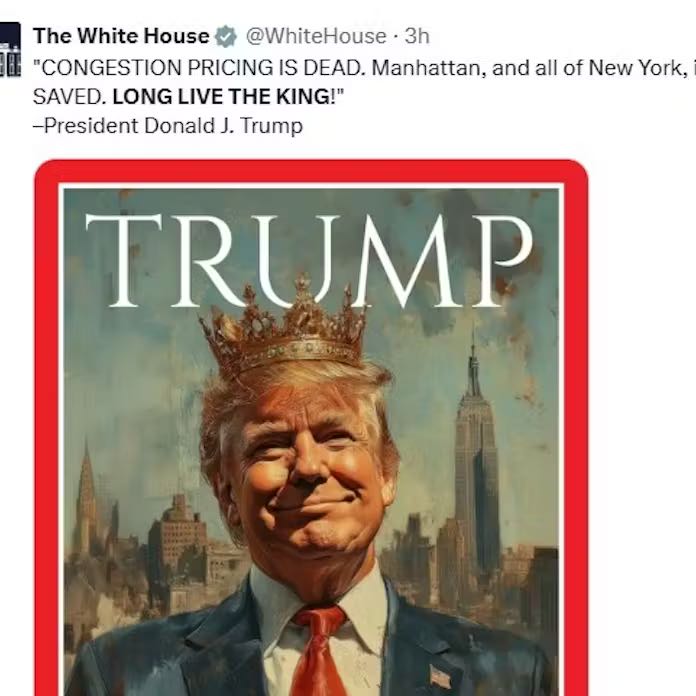
Task: Click the American flag lapel pin
Action: 440,676
